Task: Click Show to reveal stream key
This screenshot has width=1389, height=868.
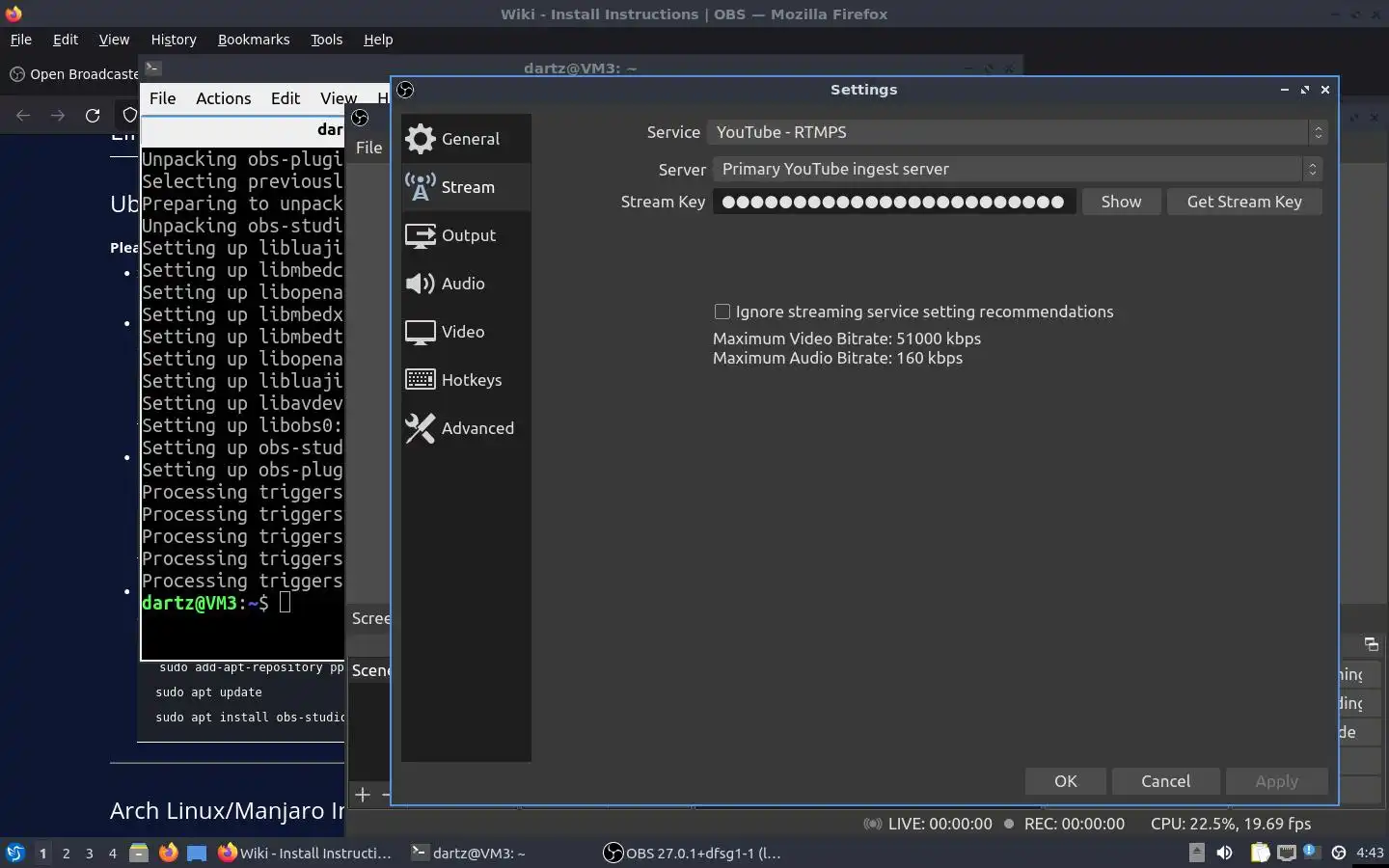Action: tap(1121, 202)
